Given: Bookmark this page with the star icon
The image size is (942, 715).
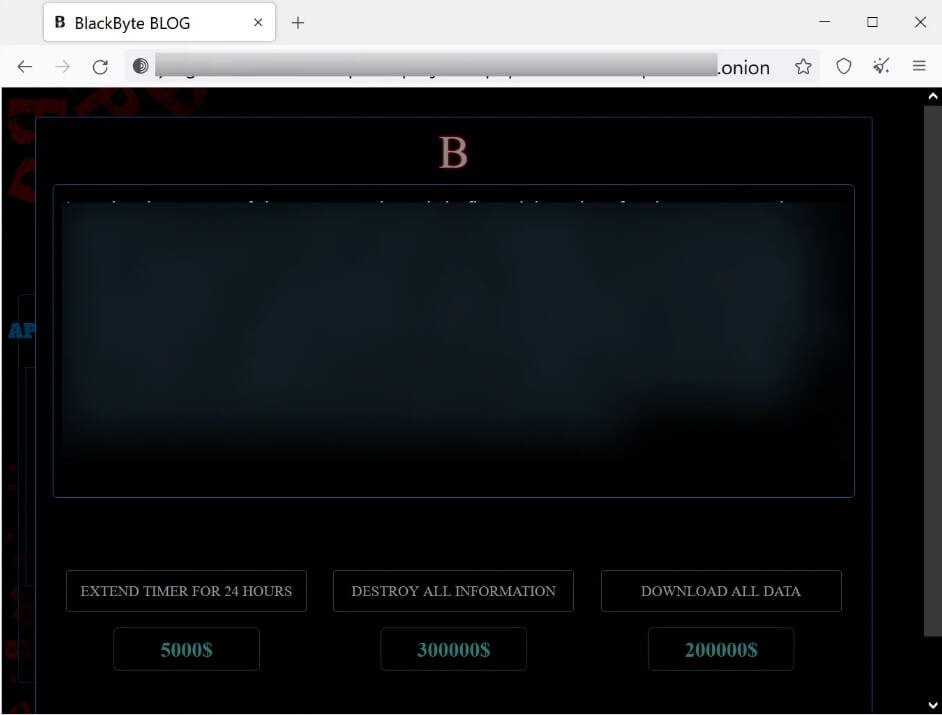Looking at the screenshot, I should [x=803, y=66].
